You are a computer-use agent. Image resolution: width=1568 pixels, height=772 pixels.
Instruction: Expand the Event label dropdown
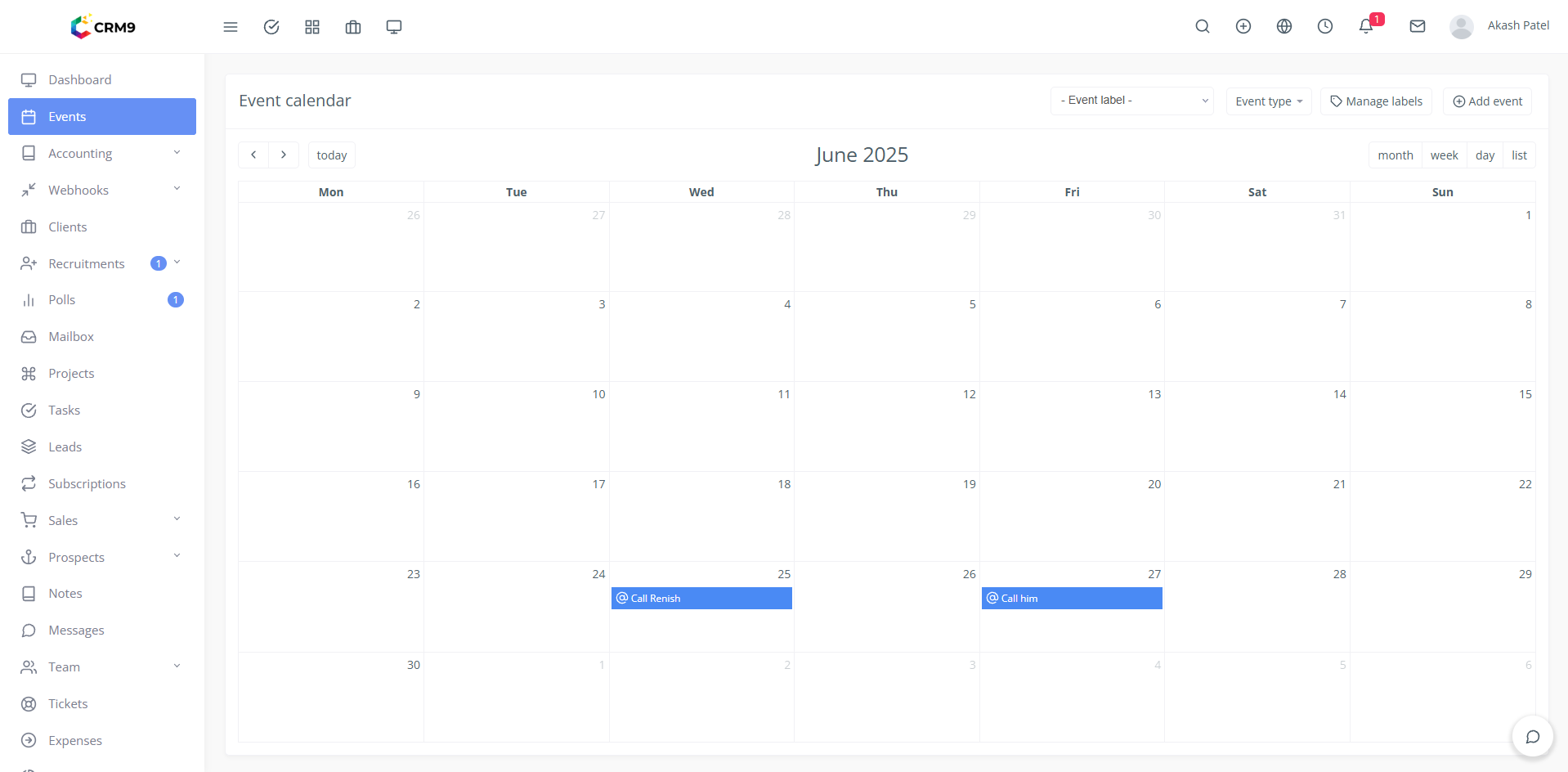click(x=1131, y=101)
